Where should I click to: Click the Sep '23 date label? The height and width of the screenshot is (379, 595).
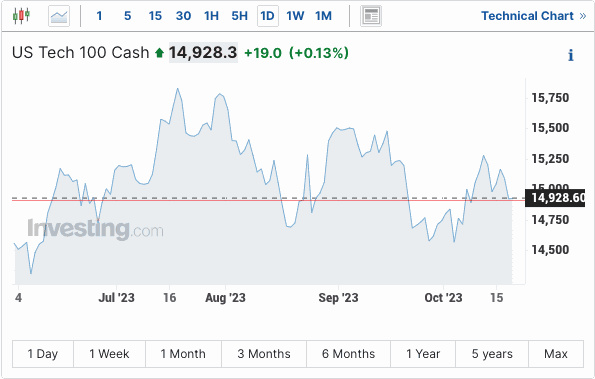(338, 298)
